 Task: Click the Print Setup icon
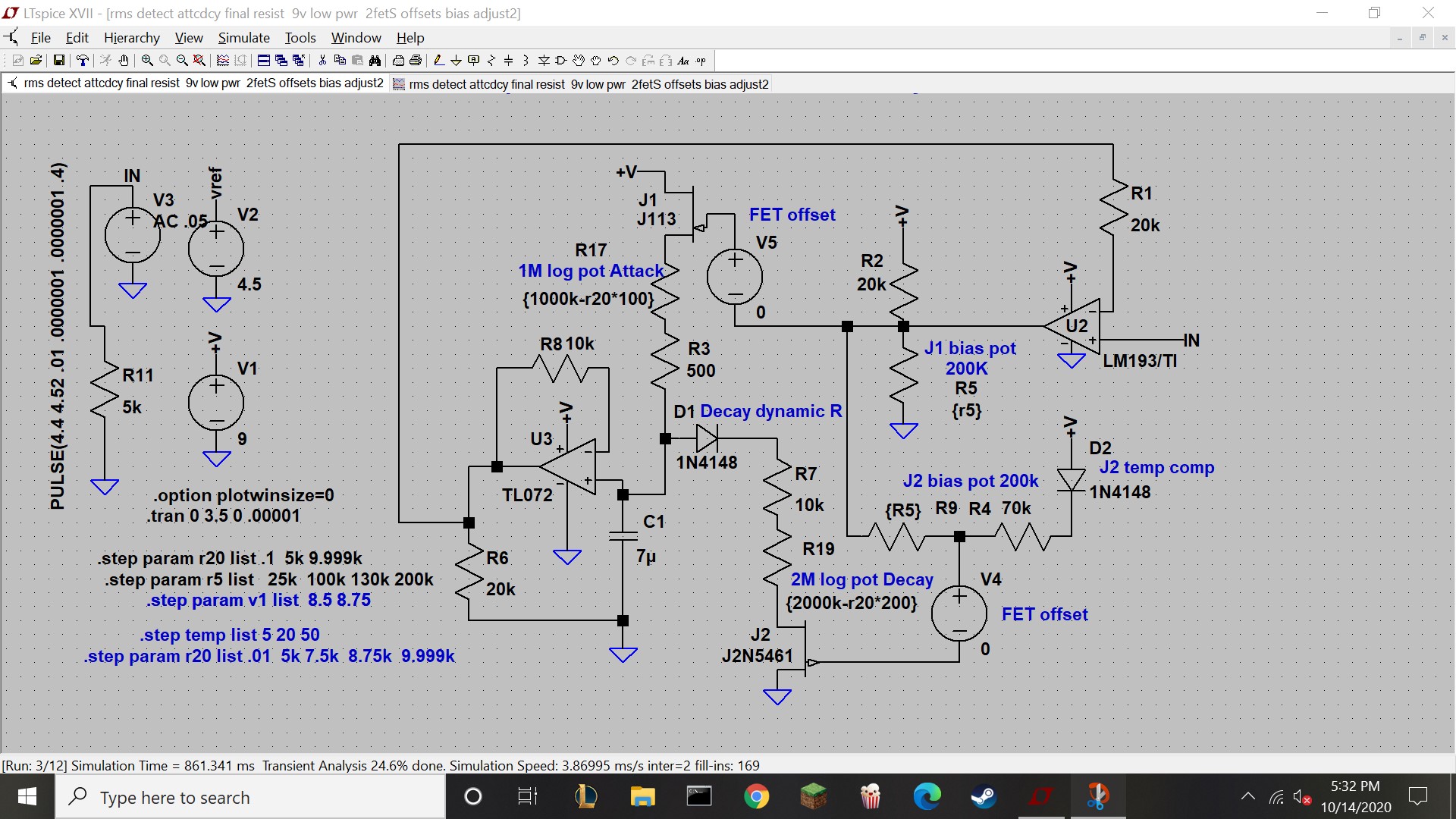pyautogui.click(x=398, y=61)
